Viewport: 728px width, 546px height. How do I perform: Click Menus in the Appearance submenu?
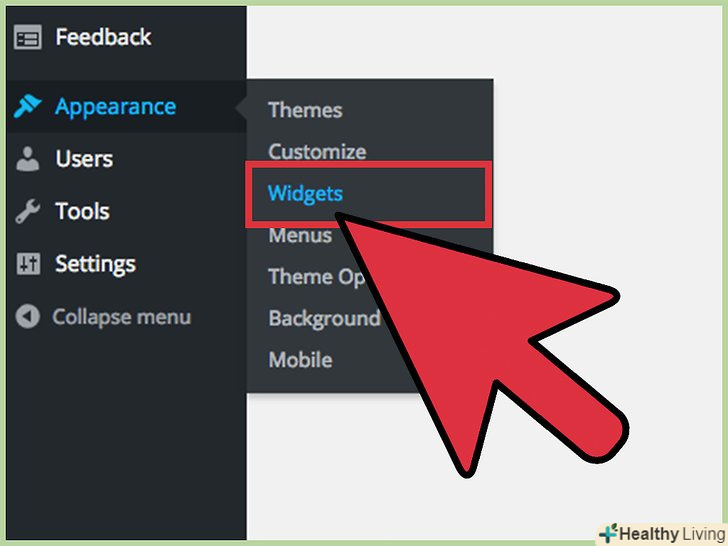pyautogui.click(x=300, y=235)
